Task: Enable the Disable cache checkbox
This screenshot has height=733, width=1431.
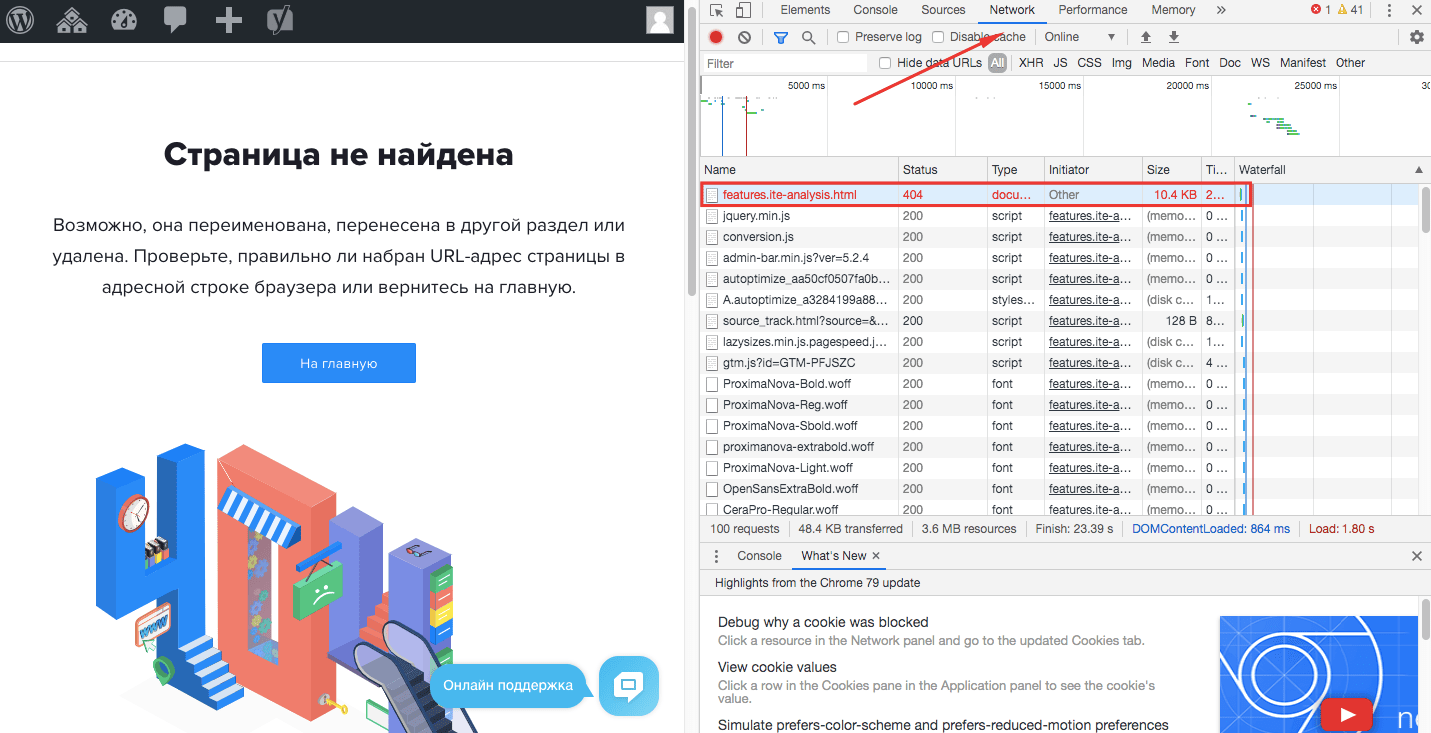Action: click(x=938, y=37)
